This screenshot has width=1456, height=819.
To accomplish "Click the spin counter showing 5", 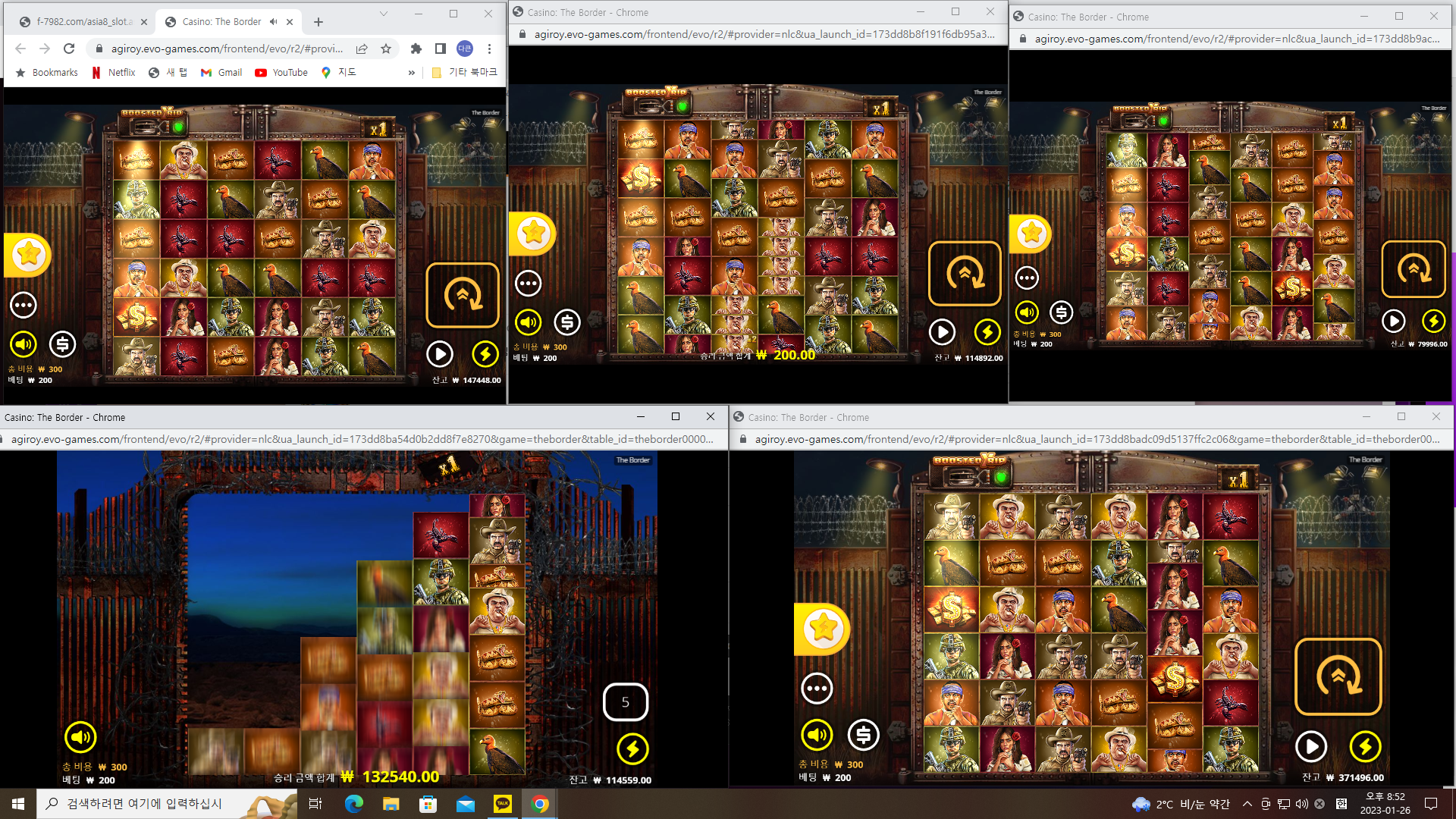I will pos(626,702).
